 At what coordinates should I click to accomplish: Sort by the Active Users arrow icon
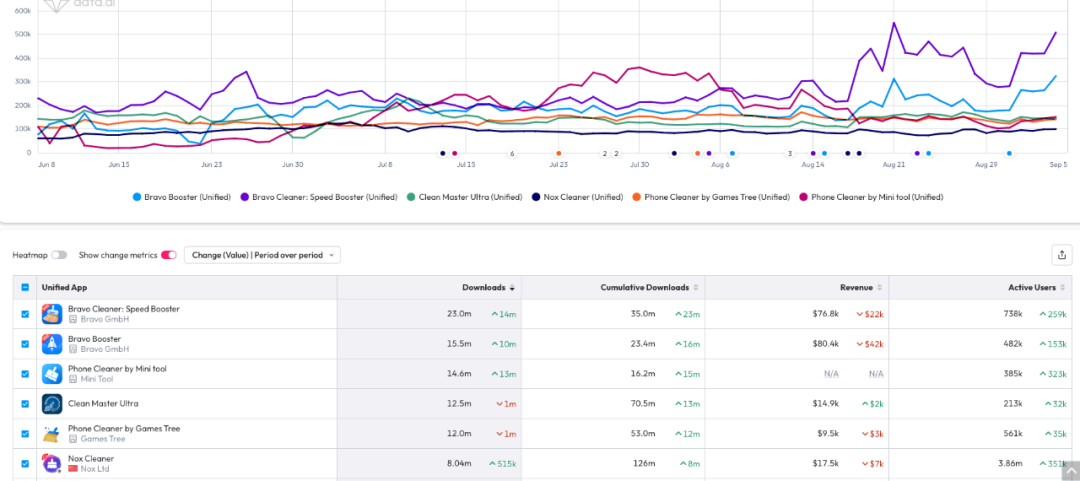[1063, 287]
